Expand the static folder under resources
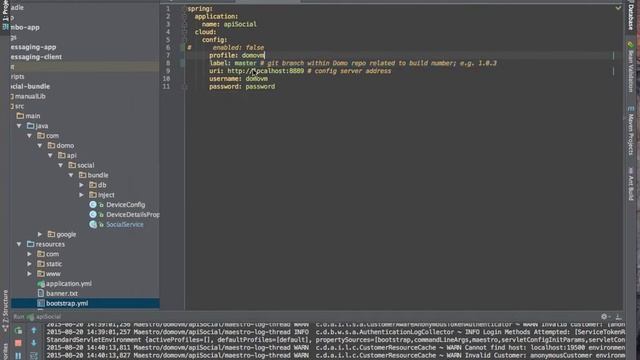 (x=29, y=264)
